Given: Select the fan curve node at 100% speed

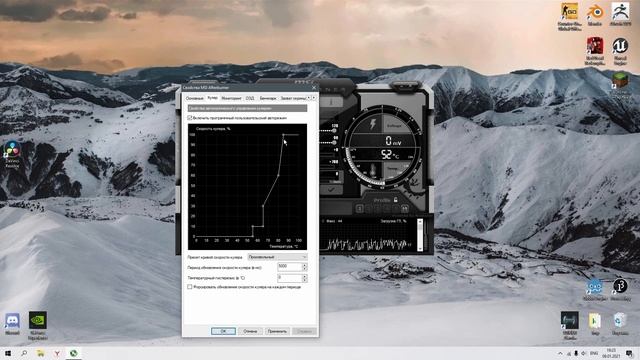Looking at the screenshot, I should [x=283, y=135].
